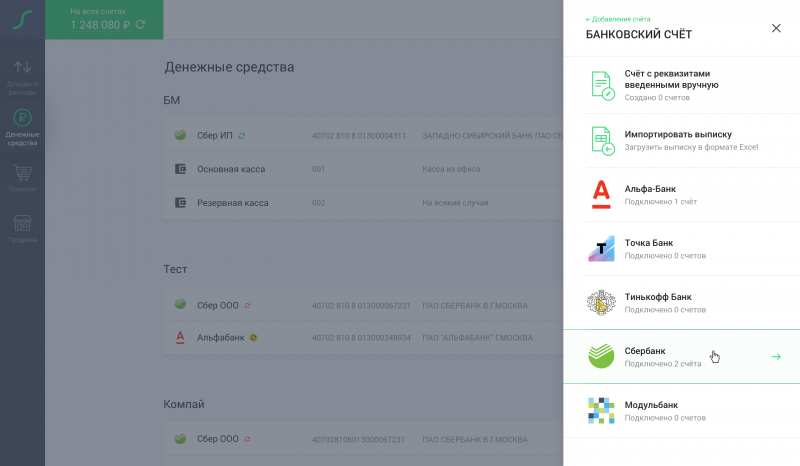Select Счёт с реквизитами введенными вручную
Image resolution: width=800 pixels, height=466 pixels.
tap(671, 79)
